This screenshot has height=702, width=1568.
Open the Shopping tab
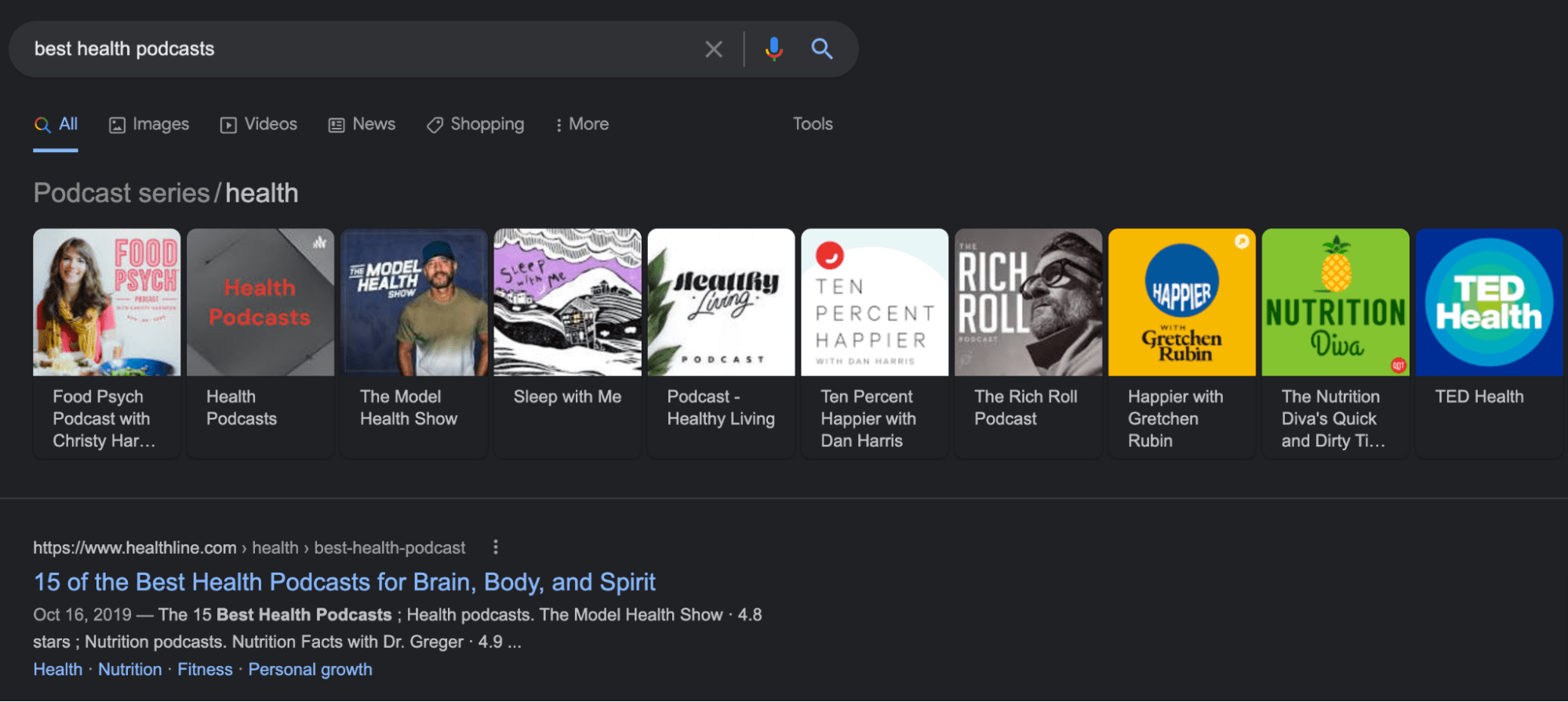tap(475, 124)
